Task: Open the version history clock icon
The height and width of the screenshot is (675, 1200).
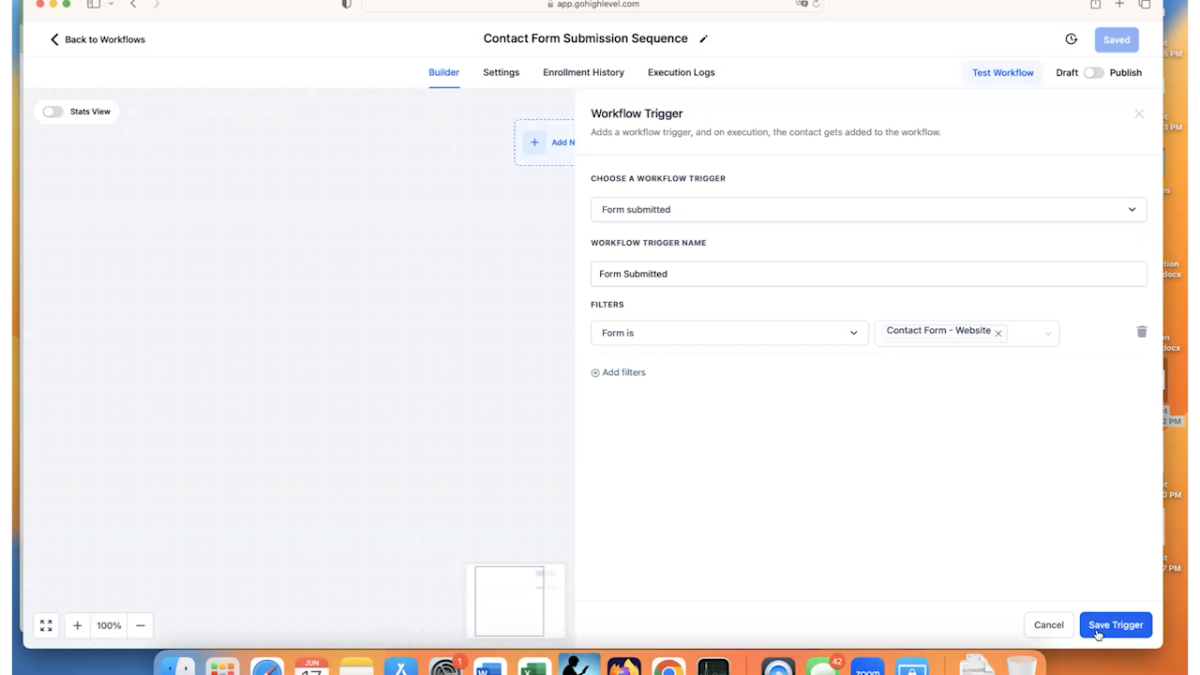Action: [x=1071, y=39]
